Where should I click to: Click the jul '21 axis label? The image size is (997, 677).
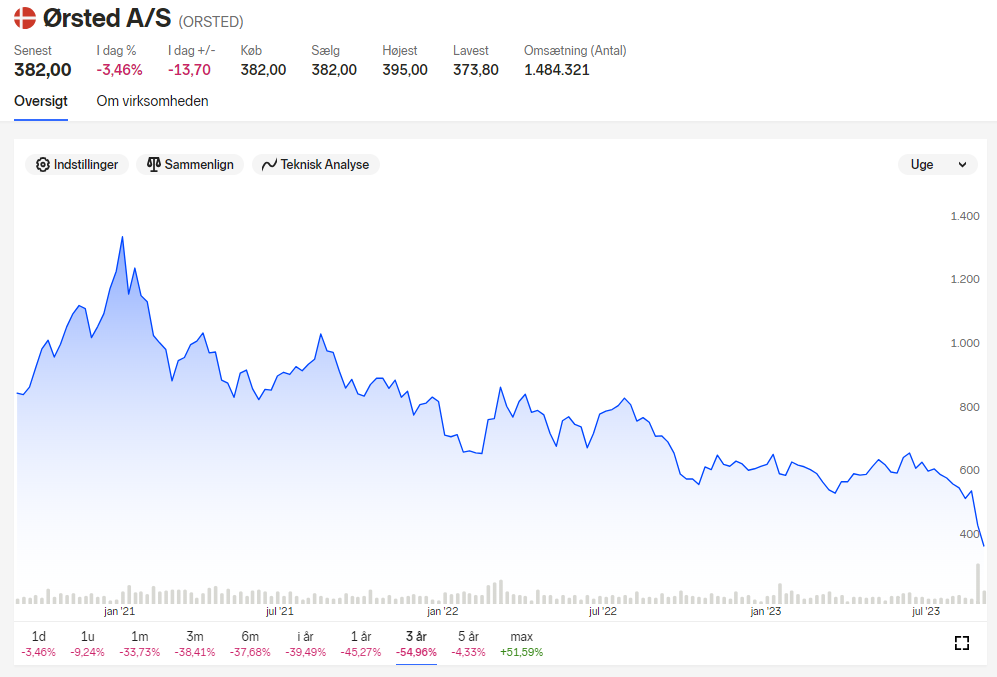[280, 612]
